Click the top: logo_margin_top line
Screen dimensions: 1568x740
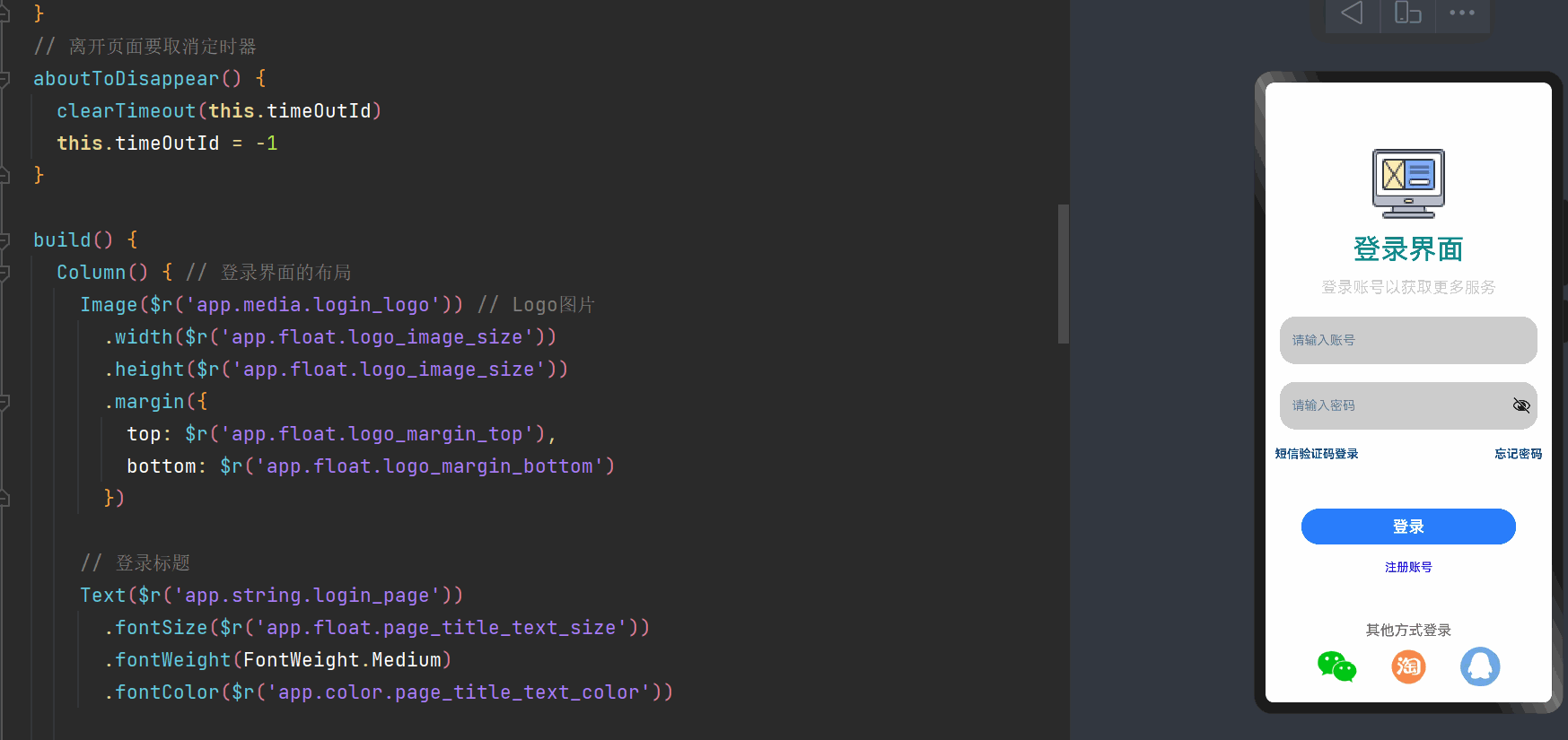pos(341,434)
